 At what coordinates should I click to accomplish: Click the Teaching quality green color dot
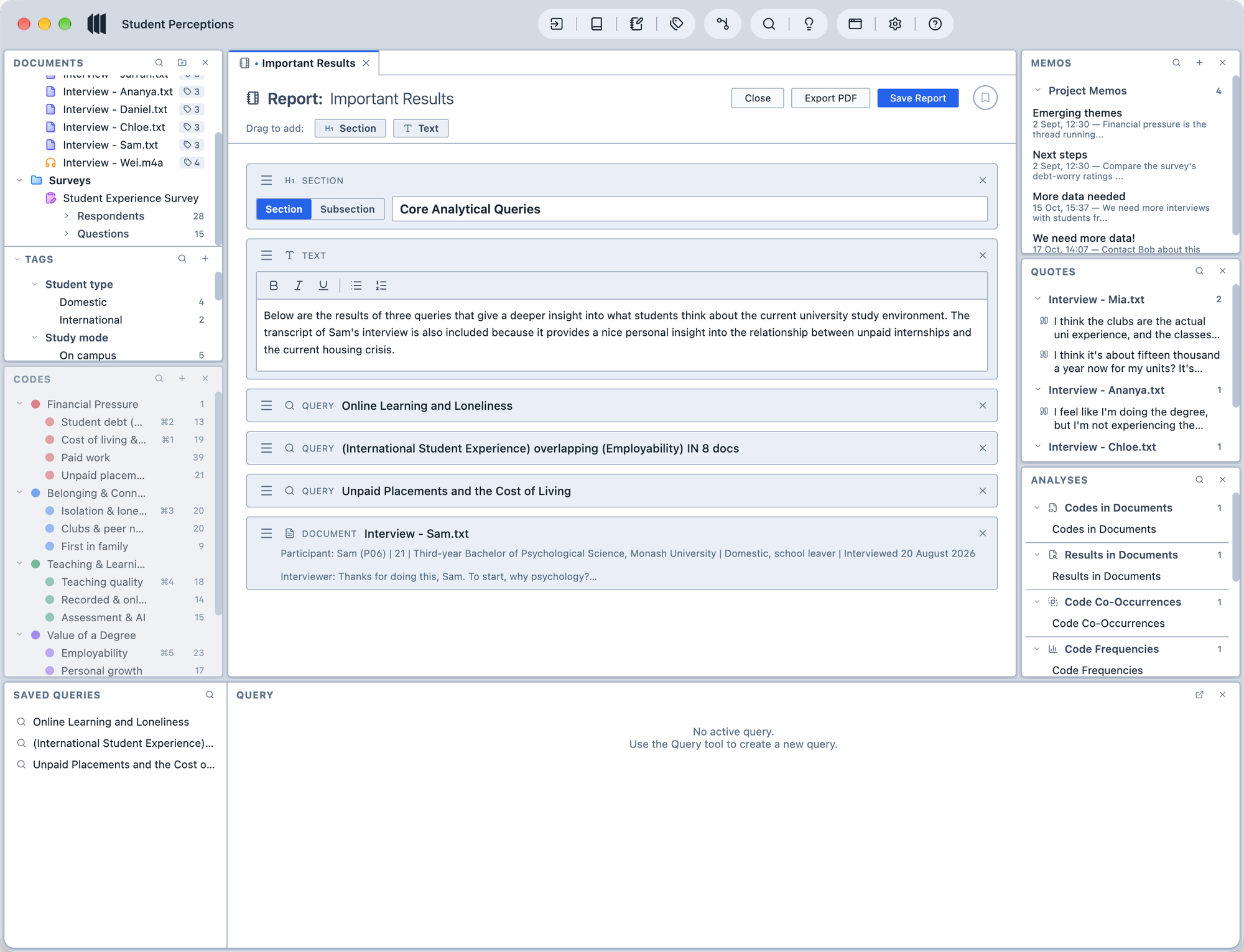tap(50, 582)
